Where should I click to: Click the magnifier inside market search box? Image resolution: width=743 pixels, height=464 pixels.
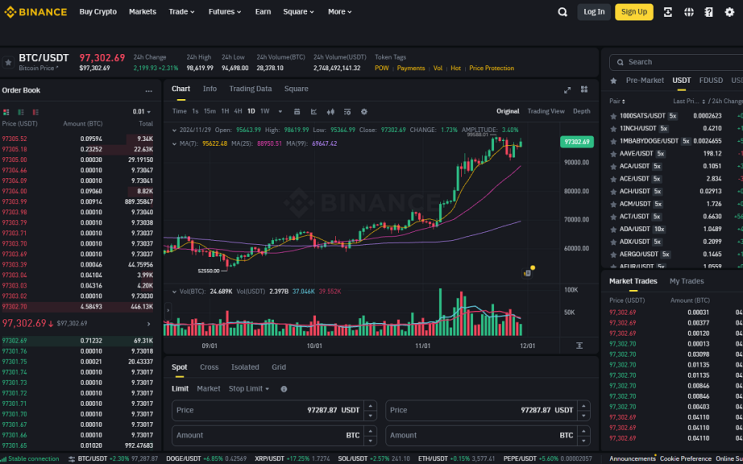(620, 62)
